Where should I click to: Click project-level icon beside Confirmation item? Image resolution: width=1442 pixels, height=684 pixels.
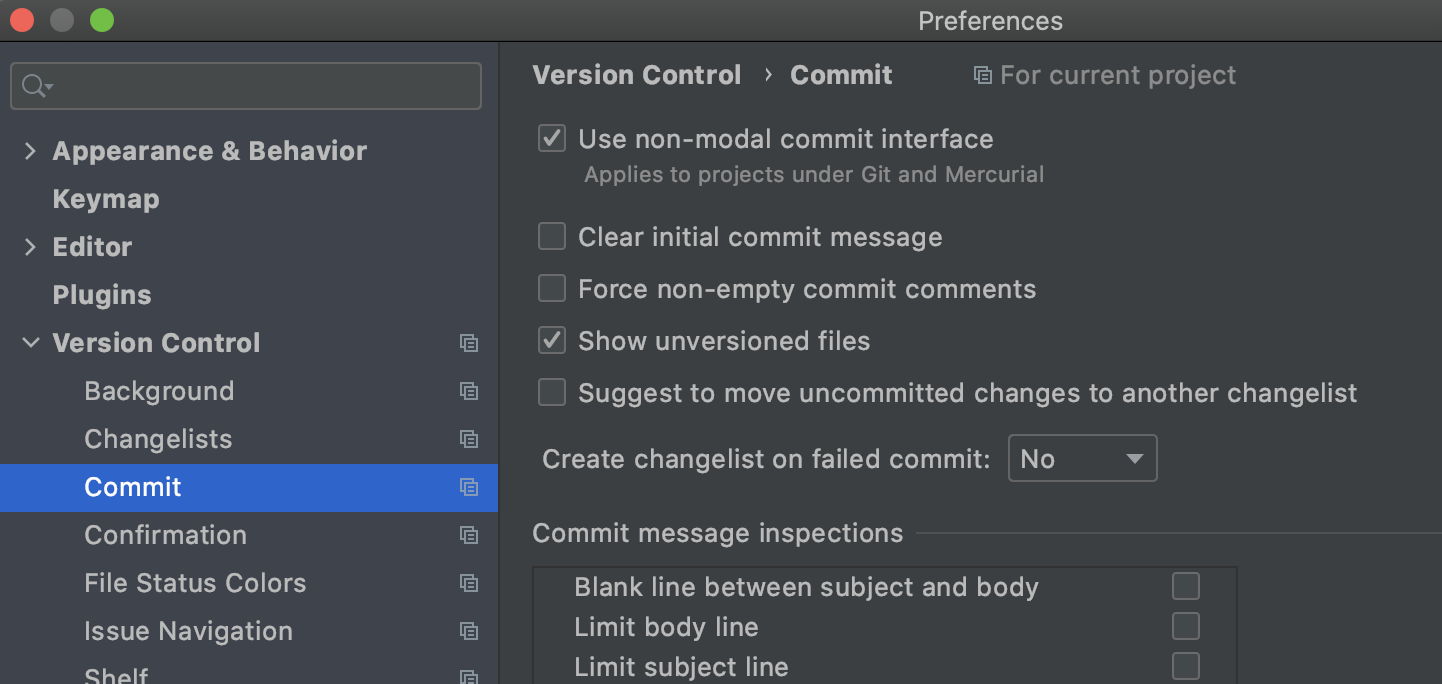pyautogui.click(x=468, y=535)
